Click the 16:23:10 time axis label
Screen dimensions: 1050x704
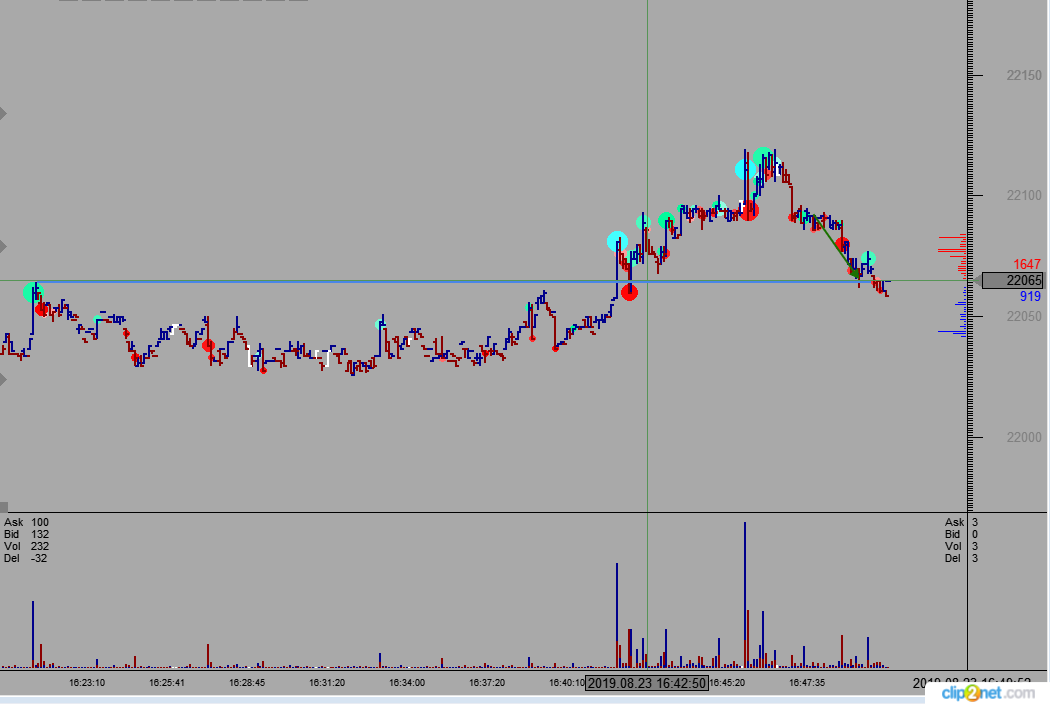(x=87, y=683)
